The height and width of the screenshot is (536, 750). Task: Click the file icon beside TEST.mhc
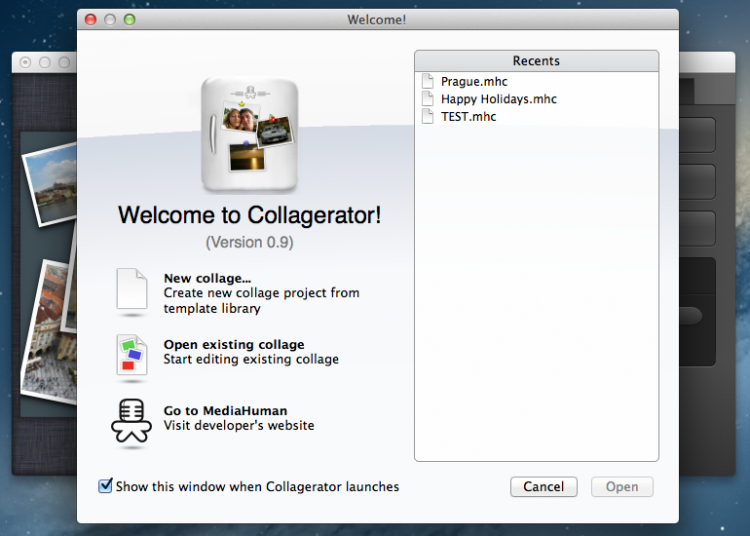point(428,117)
